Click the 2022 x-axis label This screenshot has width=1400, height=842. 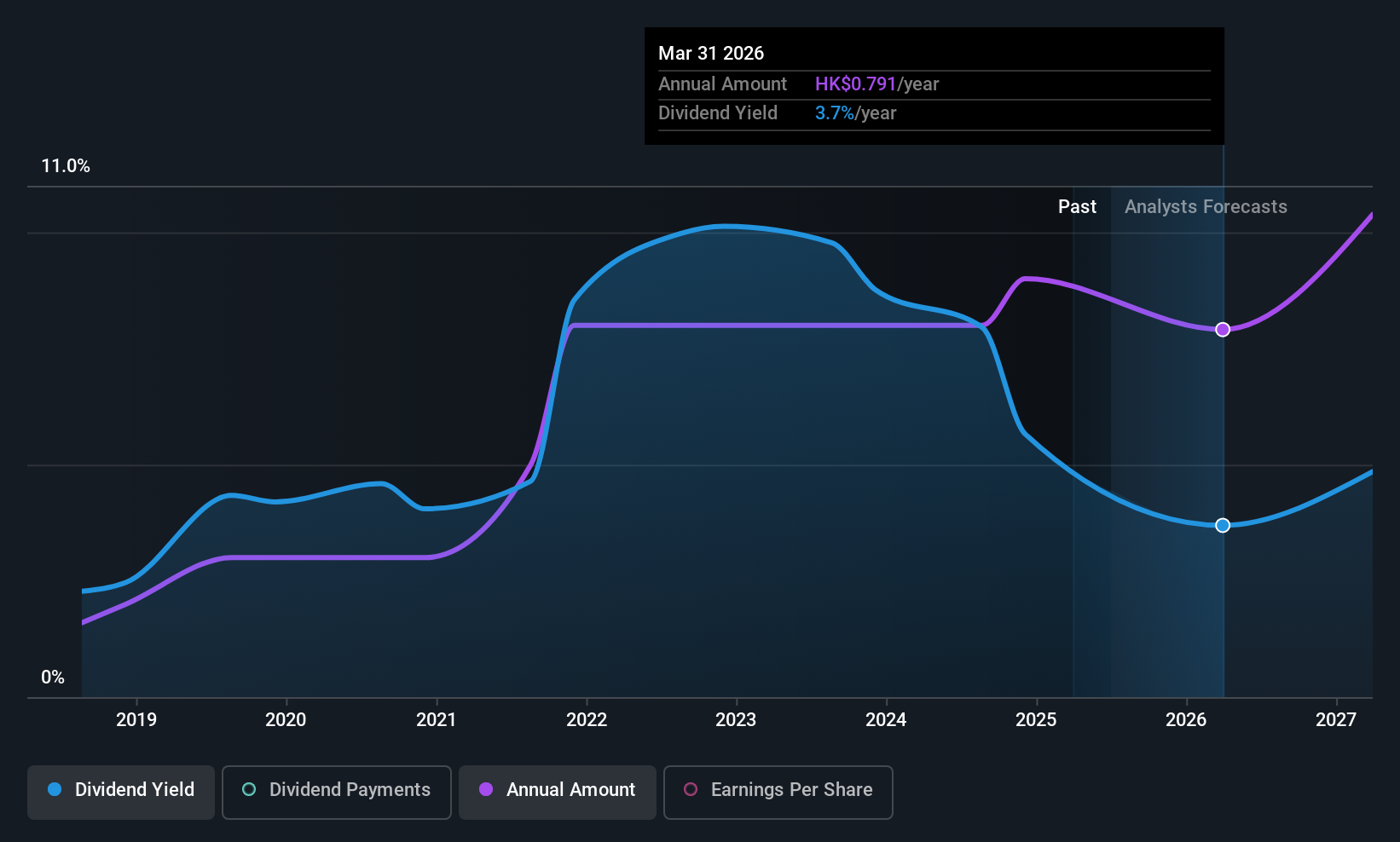coord(587,720)
